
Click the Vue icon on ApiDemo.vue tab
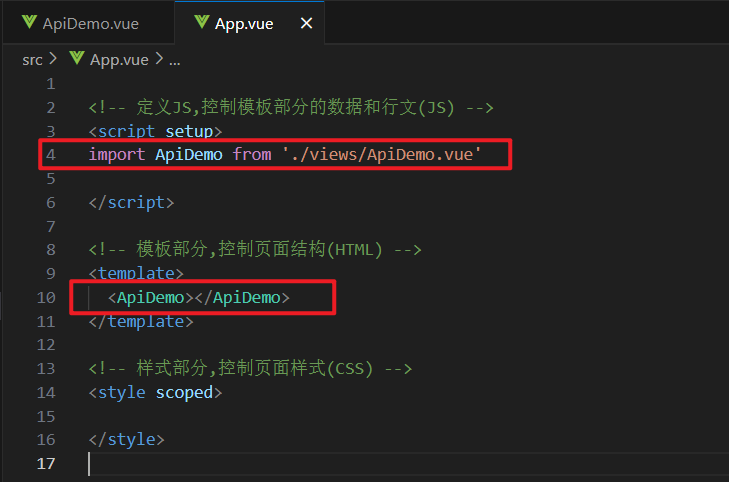point(29,22)
